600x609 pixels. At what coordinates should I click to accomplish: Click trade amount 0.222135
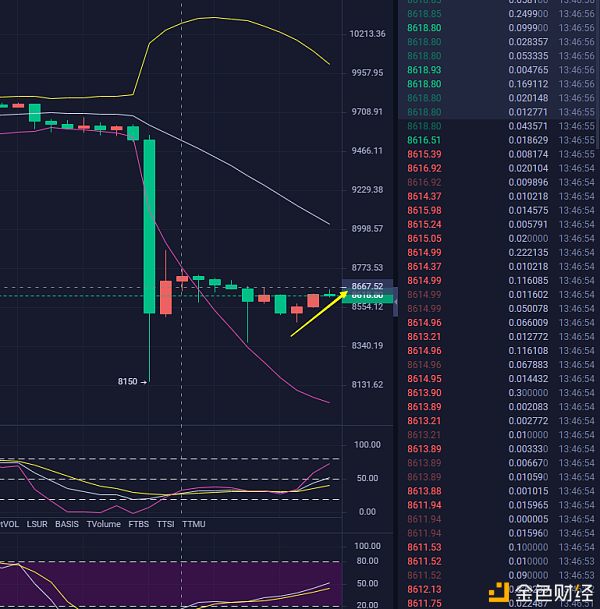click(528, 252)
